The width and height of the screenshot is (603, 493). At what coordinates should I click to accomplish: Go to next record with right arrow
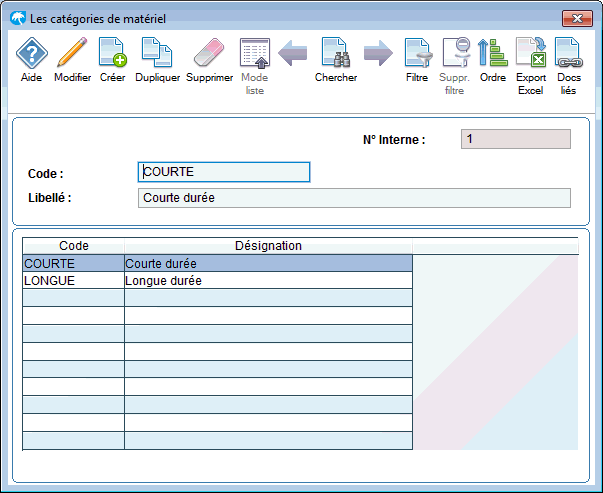[378, 53]
